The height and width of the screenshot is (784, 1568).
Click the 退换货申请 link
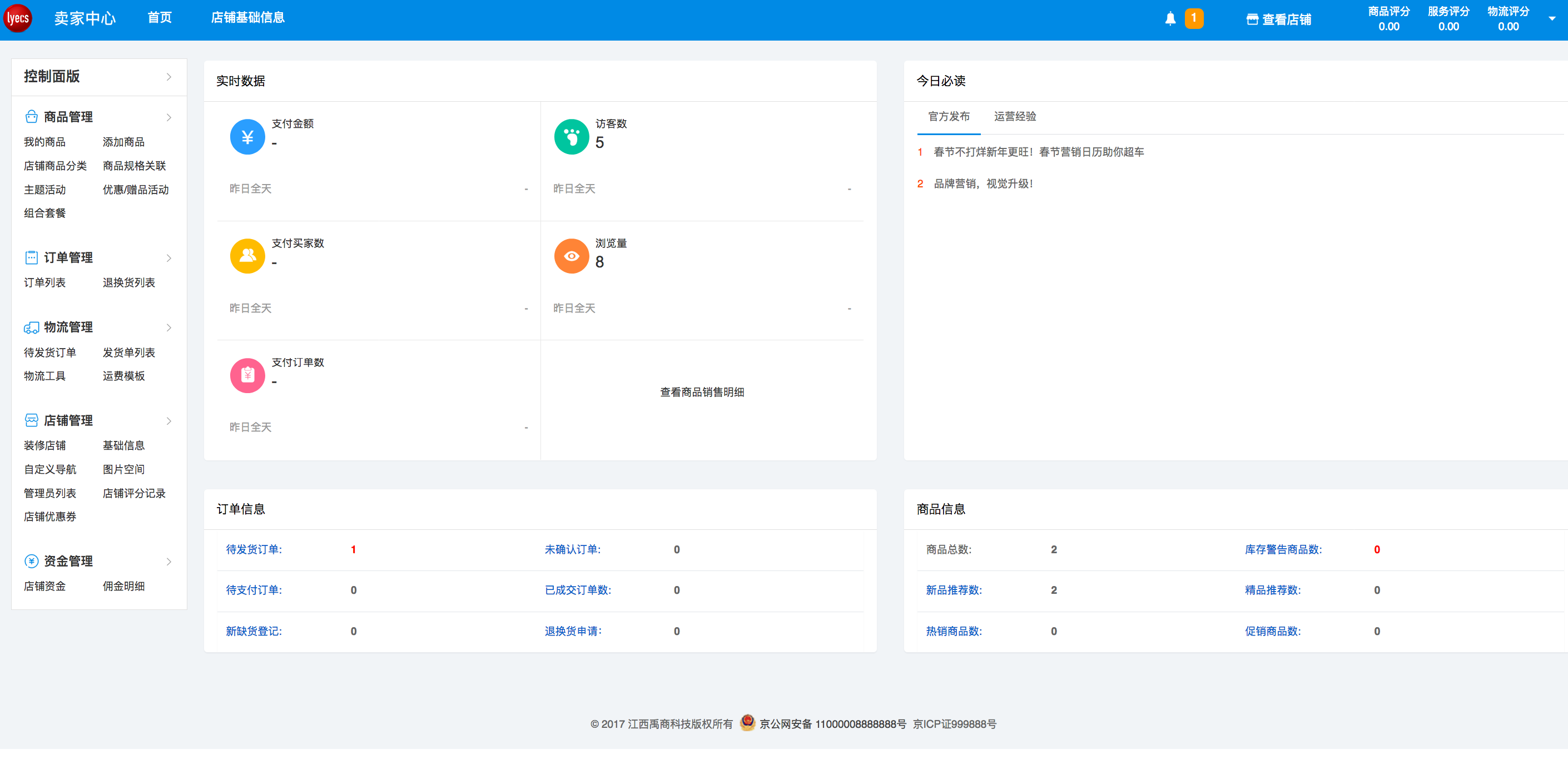click(x=573, y=631)
